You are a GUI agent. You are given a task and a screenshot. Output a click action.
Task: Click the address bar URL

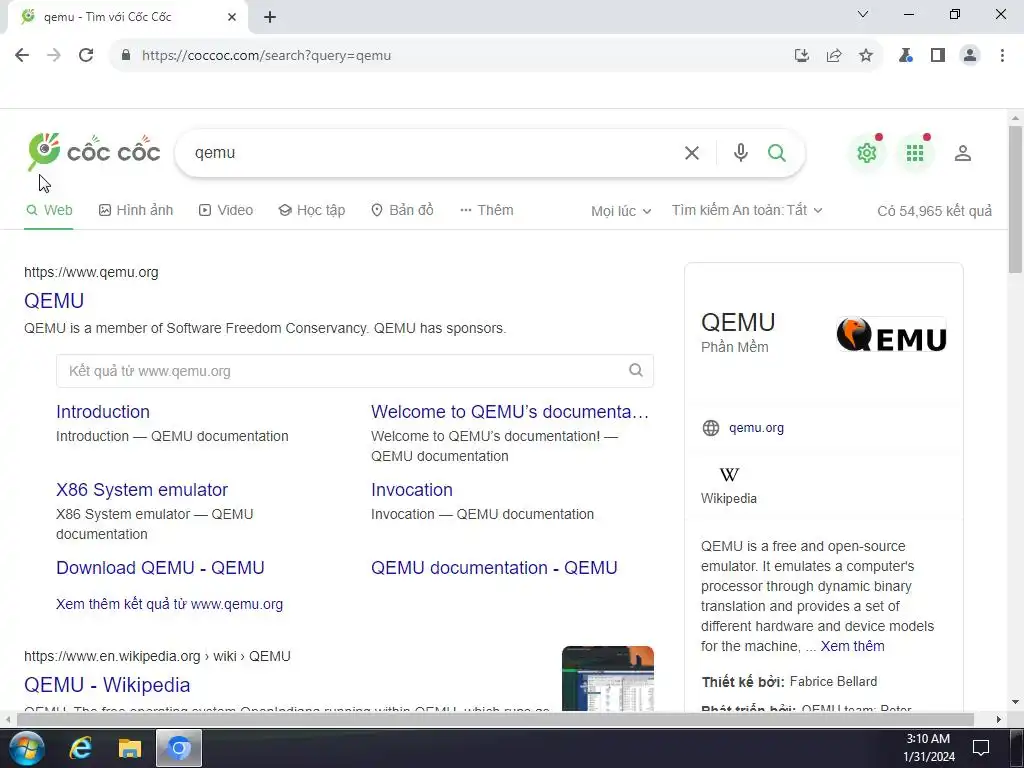point(266,56)
